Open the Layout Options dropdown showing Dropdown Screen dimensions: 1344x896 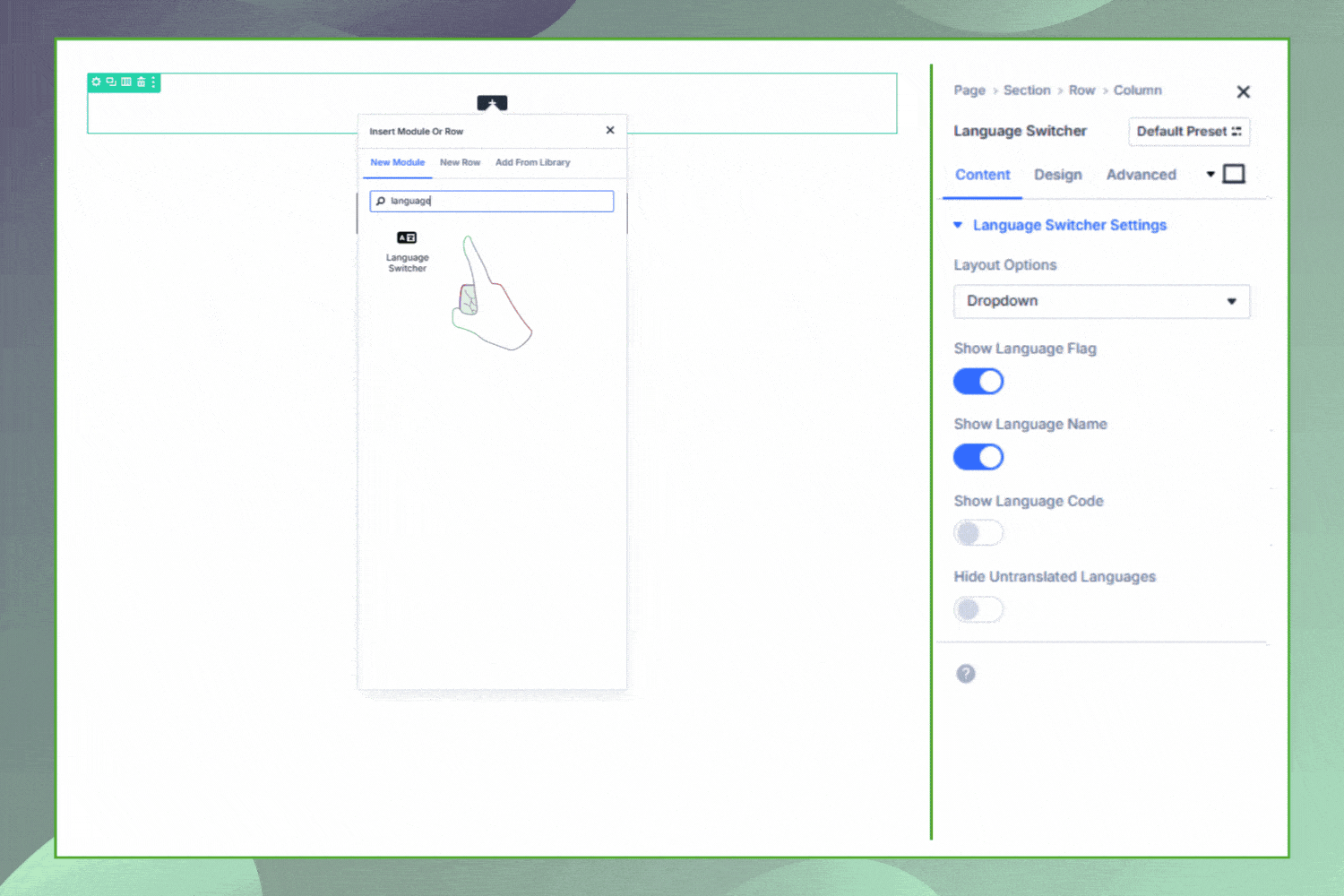coord(1101,301)
